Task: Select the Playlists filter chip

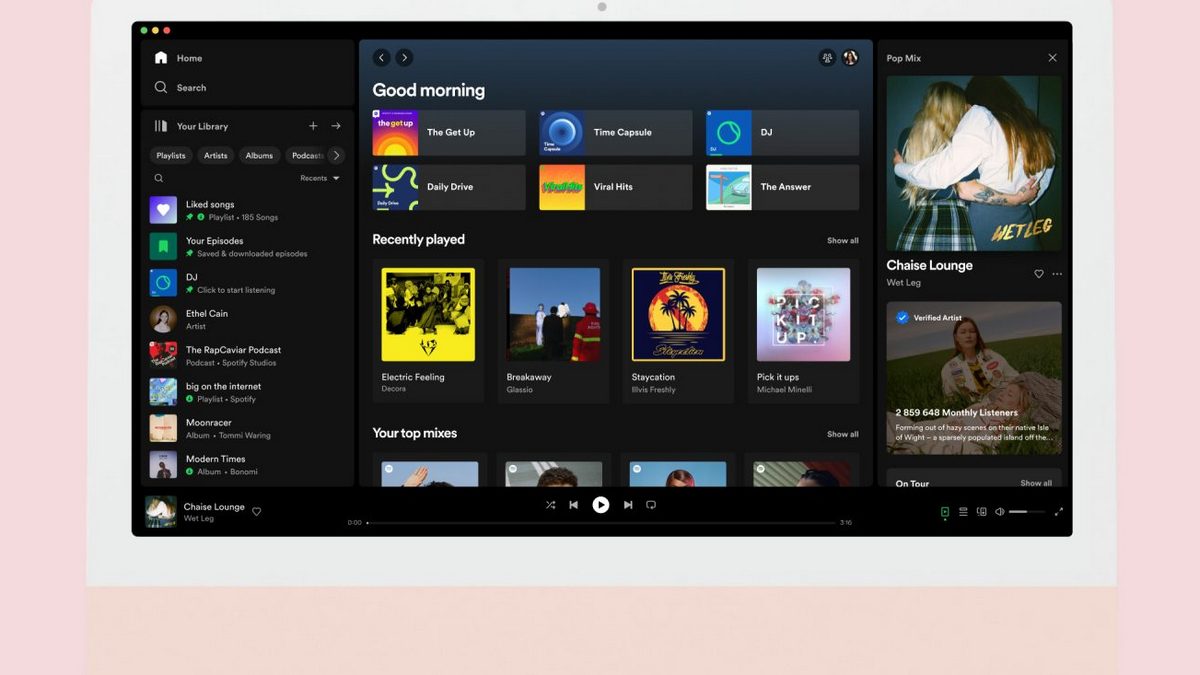Action: pyautogui.click(x=171, y=155)
